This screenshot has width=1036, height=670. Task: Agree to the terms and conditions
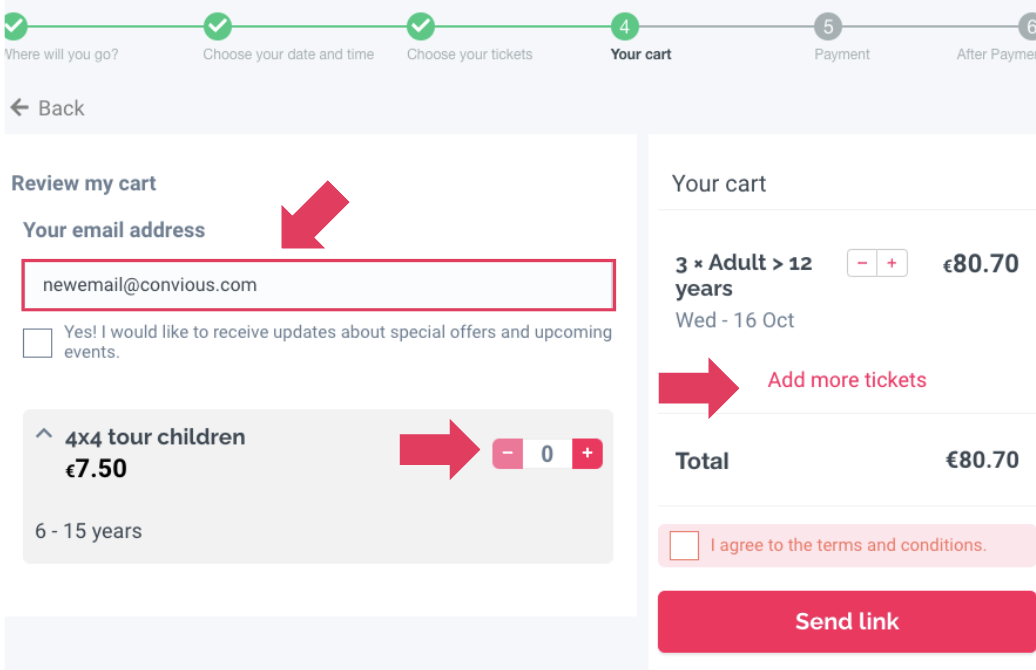pyautogui.click(x=685, y=546)
